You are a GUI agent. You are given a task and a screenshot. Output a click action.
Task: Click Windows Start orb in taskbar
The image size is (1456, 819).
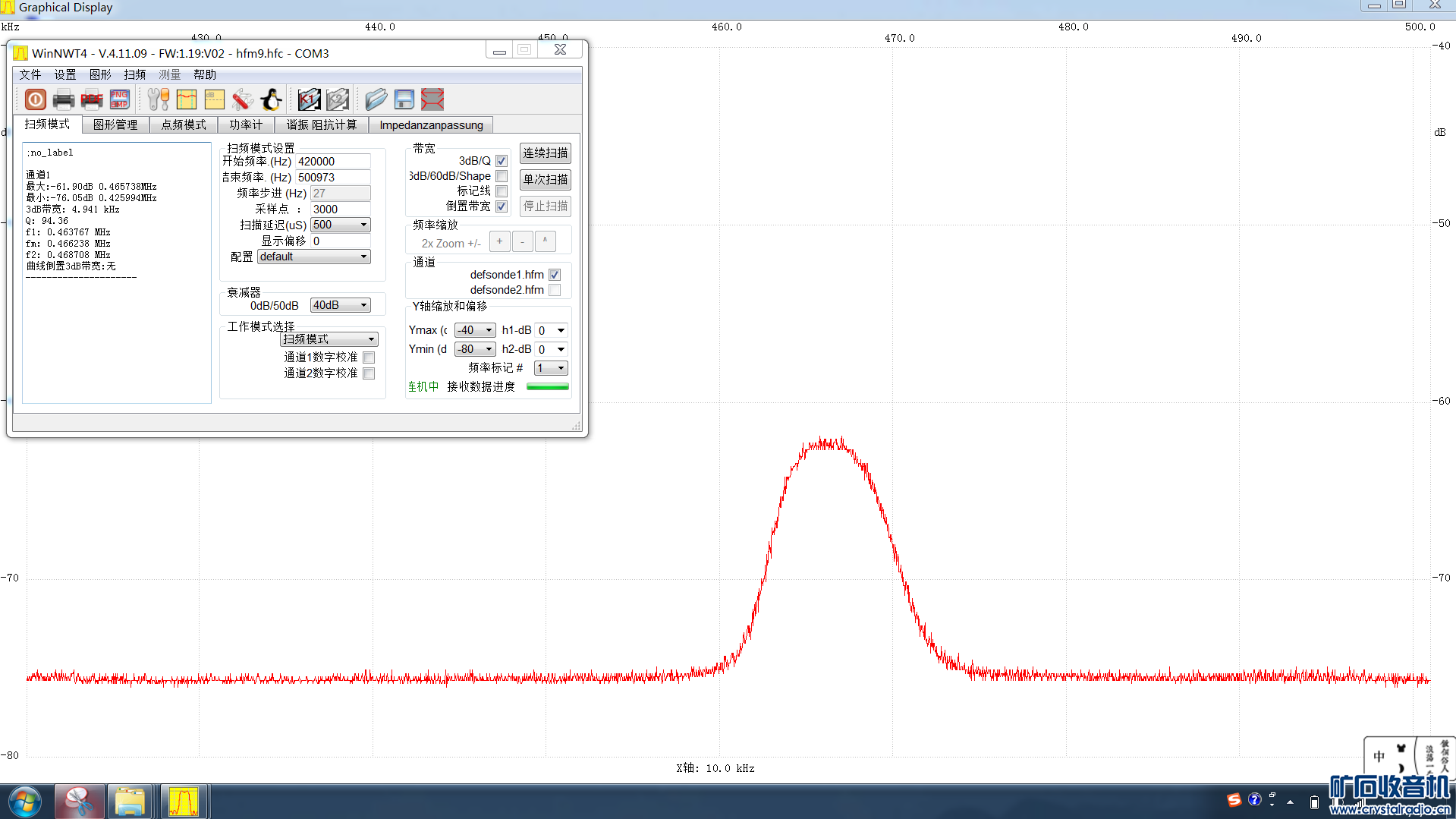[25, 802]
